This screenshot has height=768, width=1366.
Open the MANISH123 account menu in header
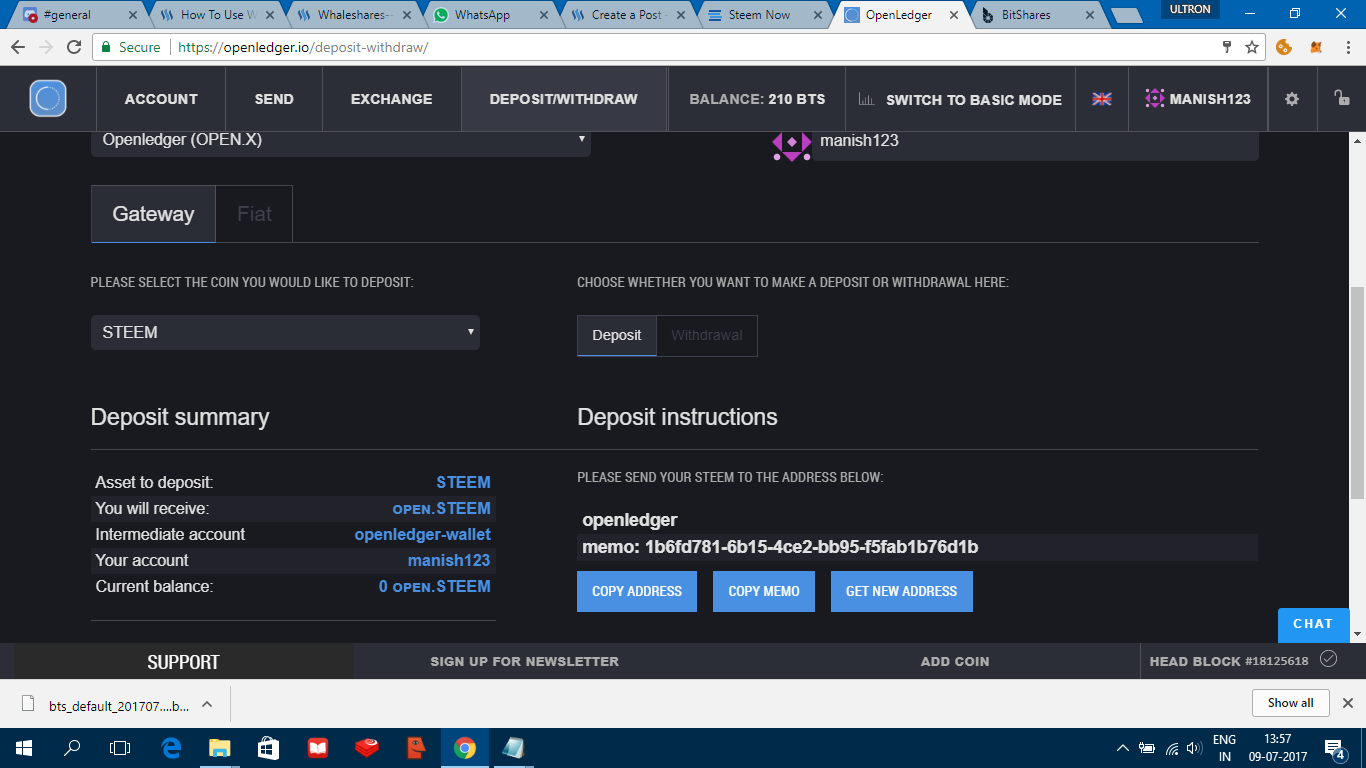point(1198,99)
